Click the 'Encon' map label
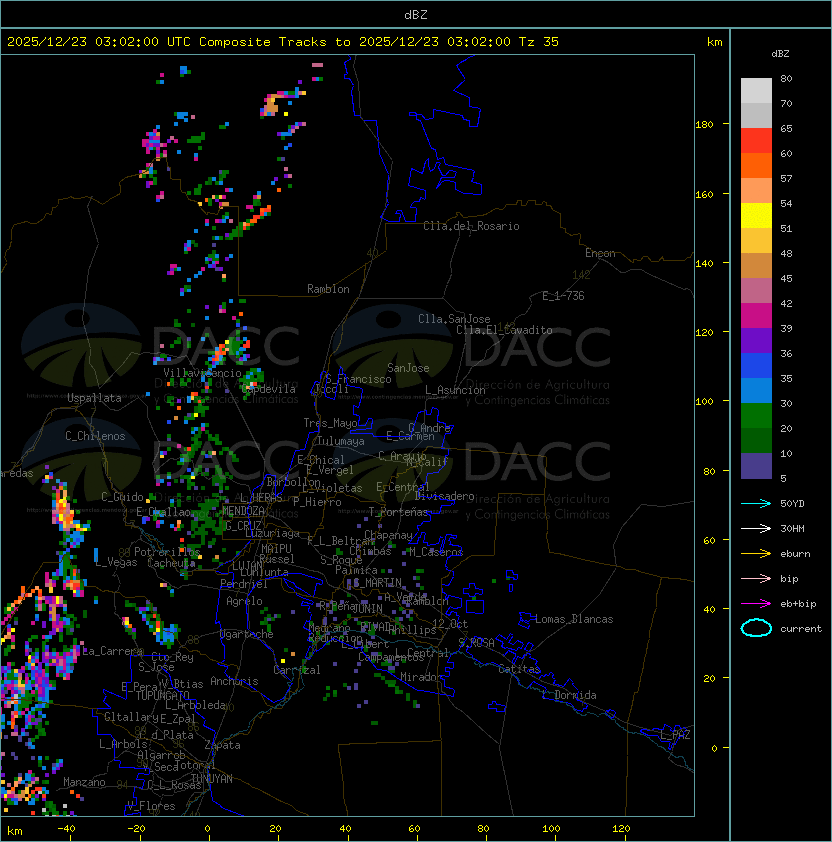The height and width of the screenshot is (842, 832). point(600,253)
